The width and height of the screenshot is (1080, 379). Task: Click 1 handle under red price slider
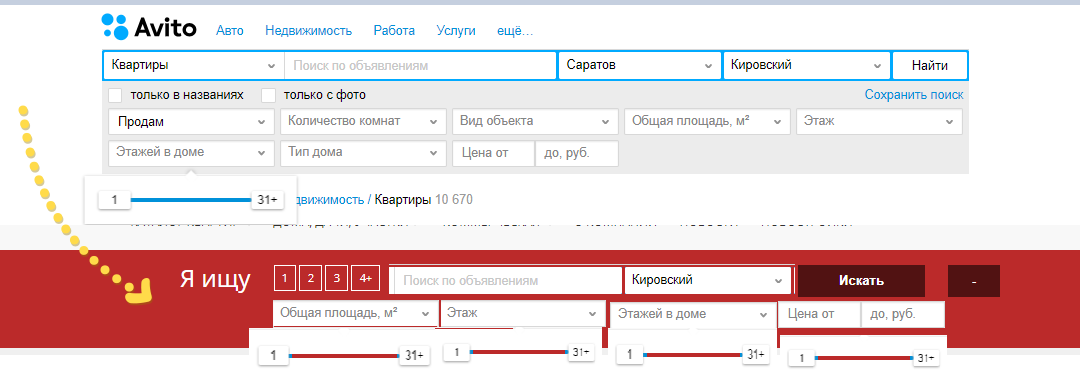[x=802, y=358]
